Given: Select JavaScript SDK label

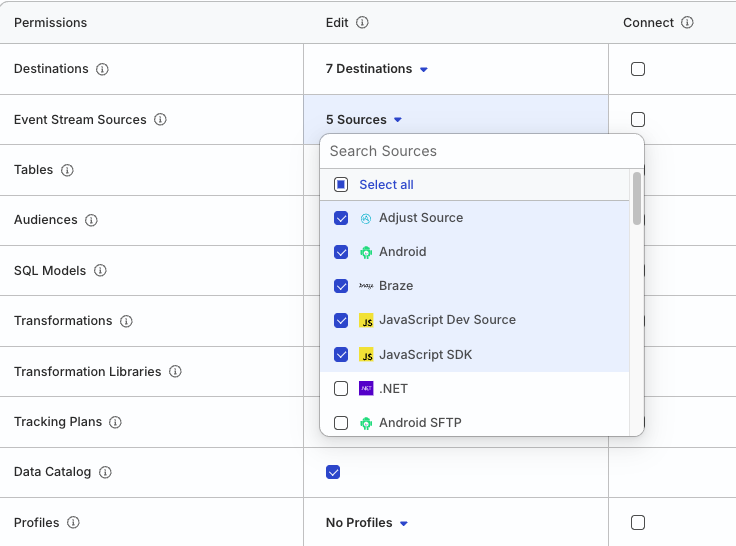Looking at the screenshot, I should click(x=425, y=354).
